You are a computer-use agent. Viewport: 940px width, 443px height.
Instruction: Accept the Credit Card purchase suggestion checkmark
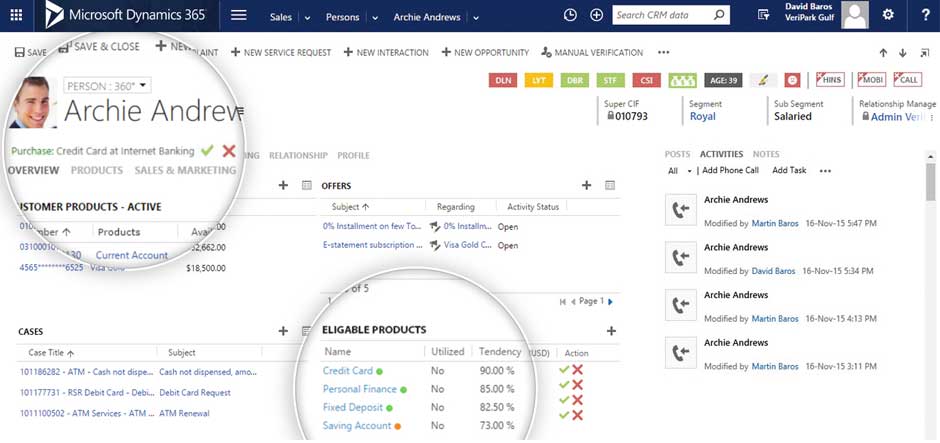(207, 150)
